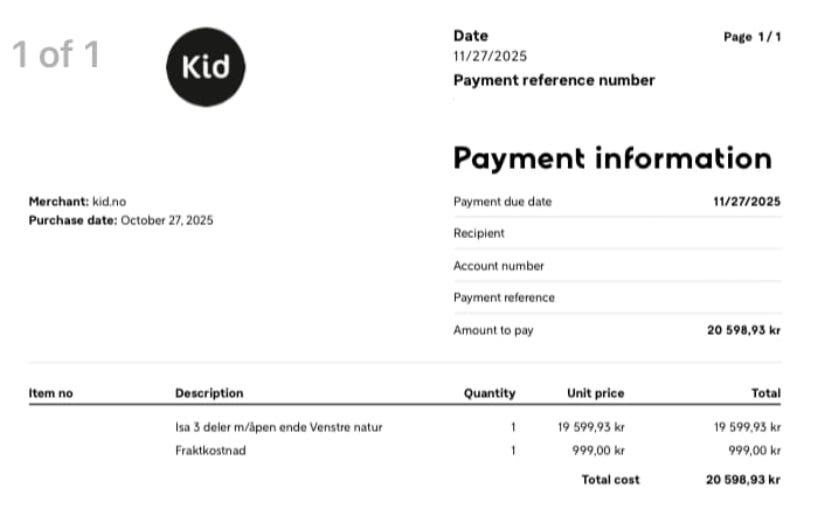Image resolution: width=830 pixels, height=524 pixels.
Task: Click the Date heading
Action: pyautogui.click(x=471, y=36)
